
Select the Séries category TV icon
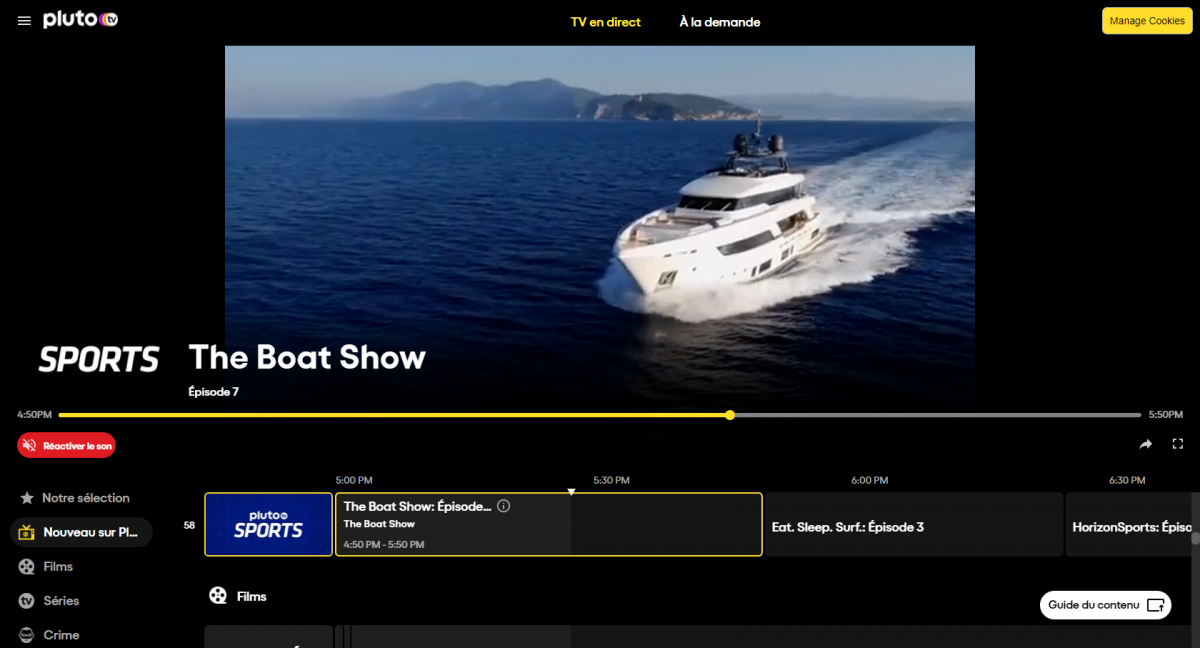click(26, 601)
